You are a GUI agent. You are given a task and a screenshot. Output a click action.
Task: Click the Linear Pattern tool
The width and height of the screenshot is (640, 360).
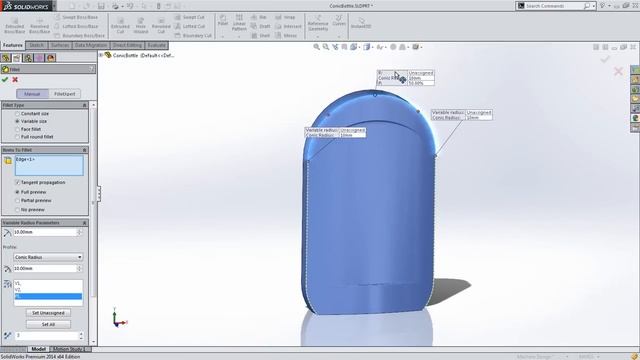coord(239,22)
